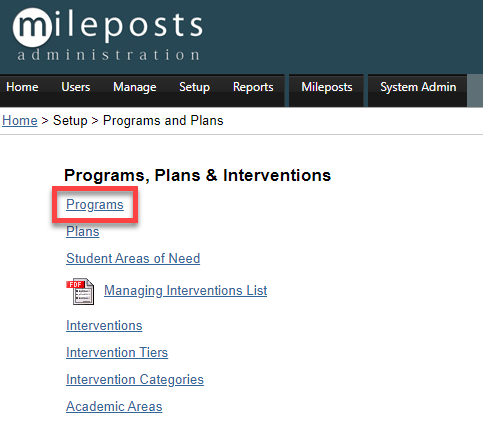Follow the Home breadcrumb link
The height and width of the screenshot is (434, 483).
coord(20,120)
